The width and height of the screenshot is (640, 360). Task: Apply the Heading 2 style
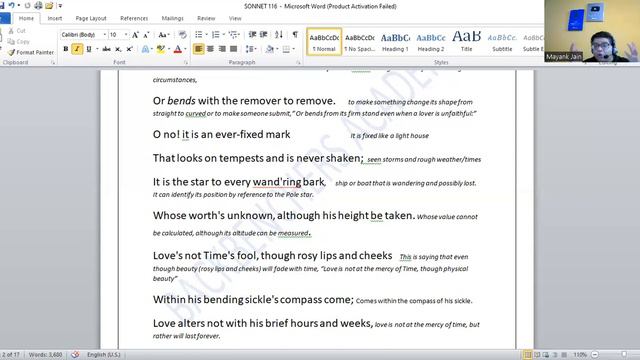[x=431, y=42]
